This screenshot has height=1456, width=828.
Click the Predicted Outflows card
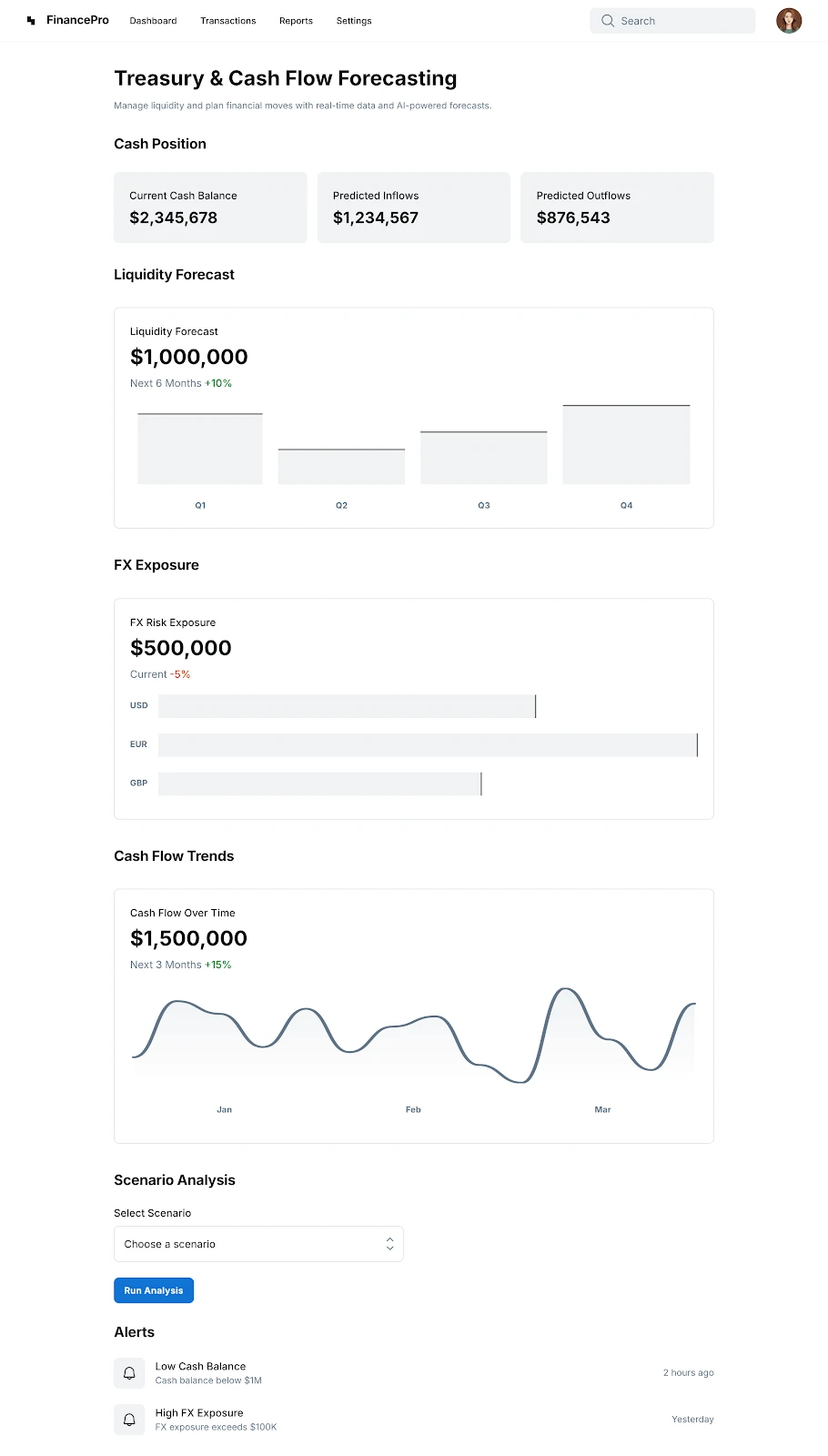point(617,207)
